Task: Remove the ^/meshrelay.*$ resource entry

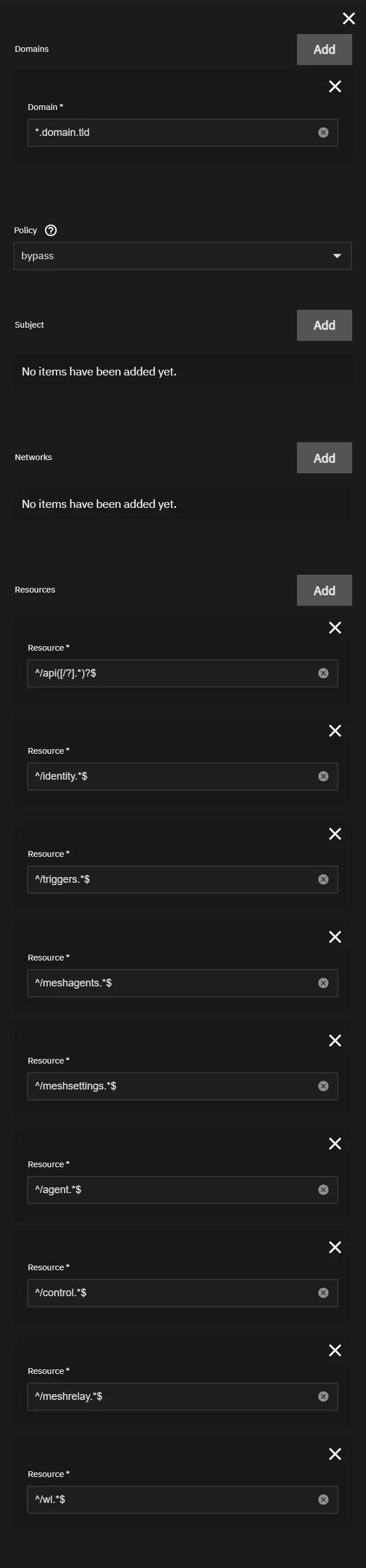Action: click(x=335, y=1351)
